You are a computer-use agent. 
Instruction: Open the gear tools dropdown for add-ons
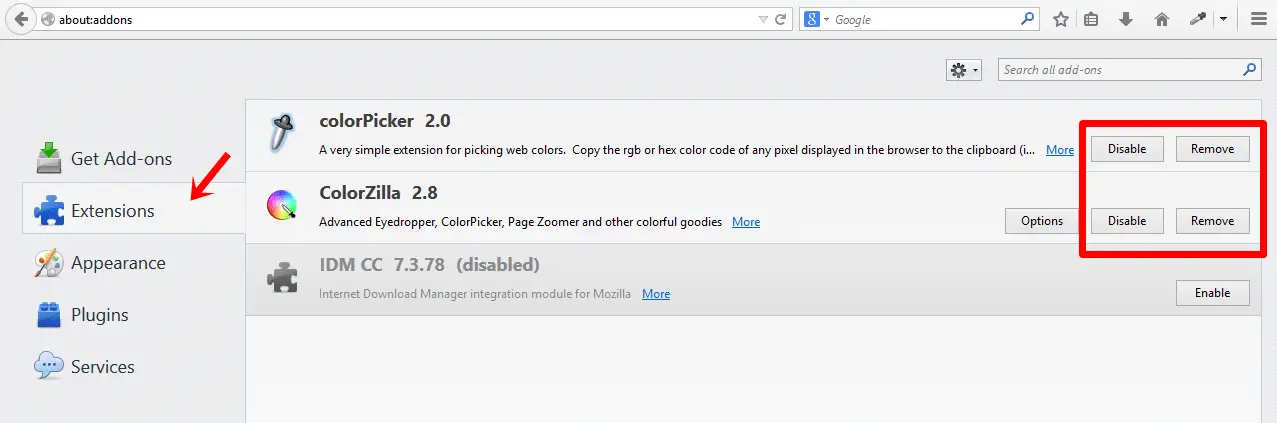coord(964,70)
